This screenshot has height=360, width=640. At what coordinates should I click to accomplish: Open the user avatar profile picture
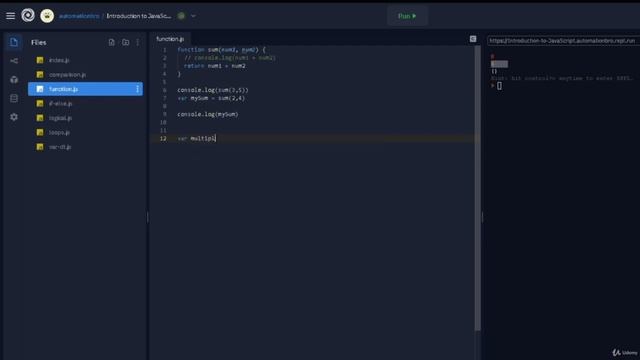47,16
